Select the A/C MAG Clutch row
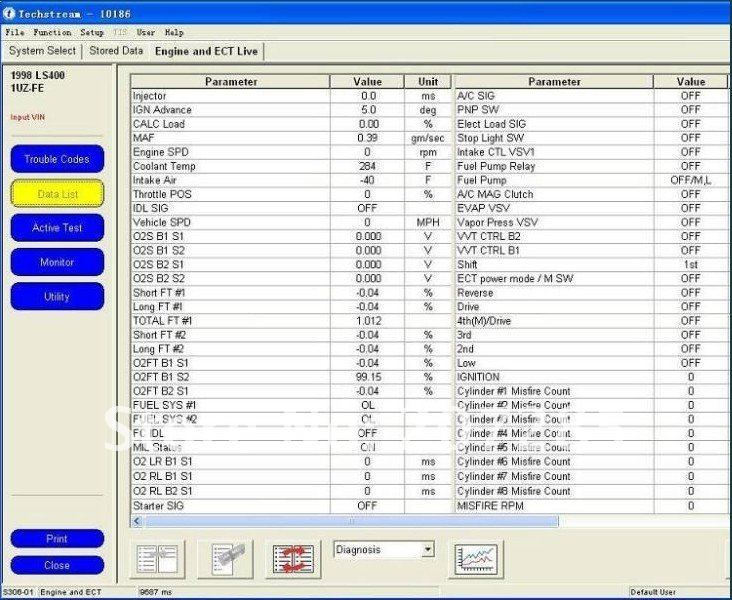The width and height of the screenshot is (732, 600). point(591,194)
